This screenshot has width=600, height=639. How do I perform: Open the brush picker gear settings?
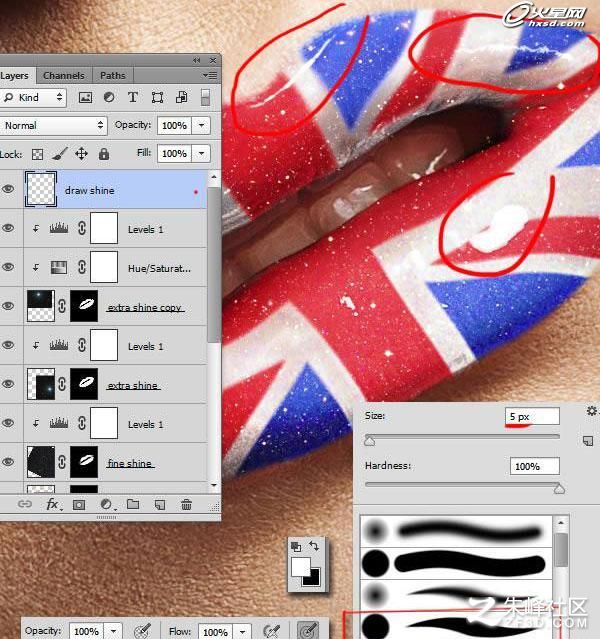click(592, 410)
